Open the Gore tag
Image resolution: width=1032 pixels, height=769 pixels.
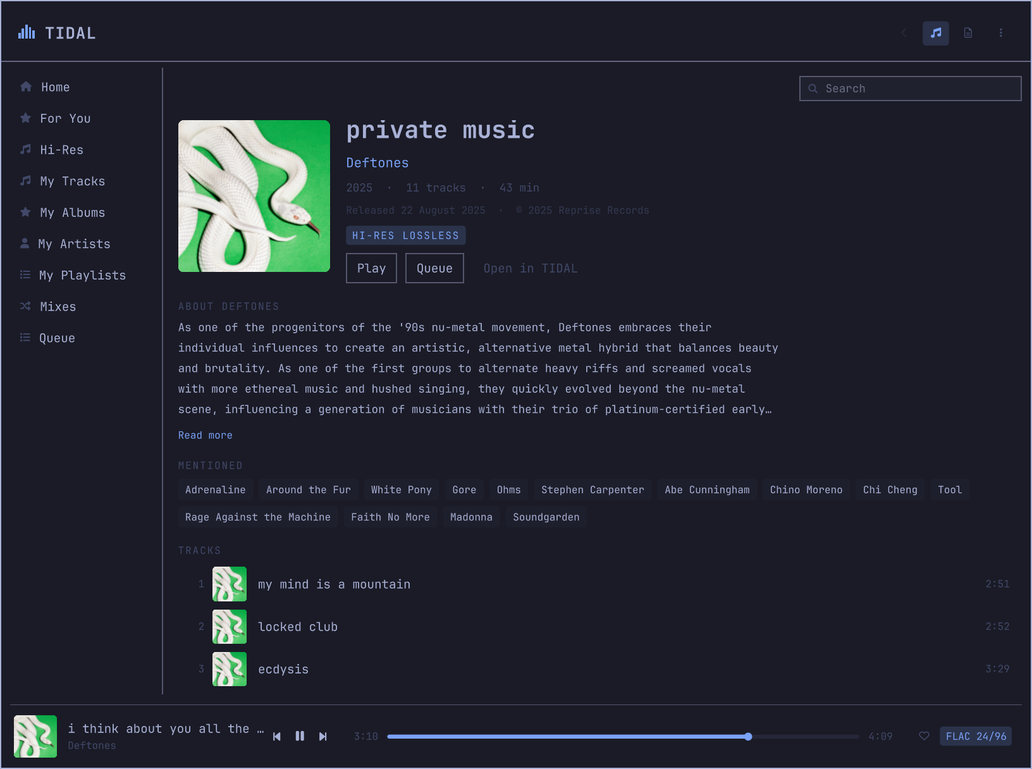[464, 490]
